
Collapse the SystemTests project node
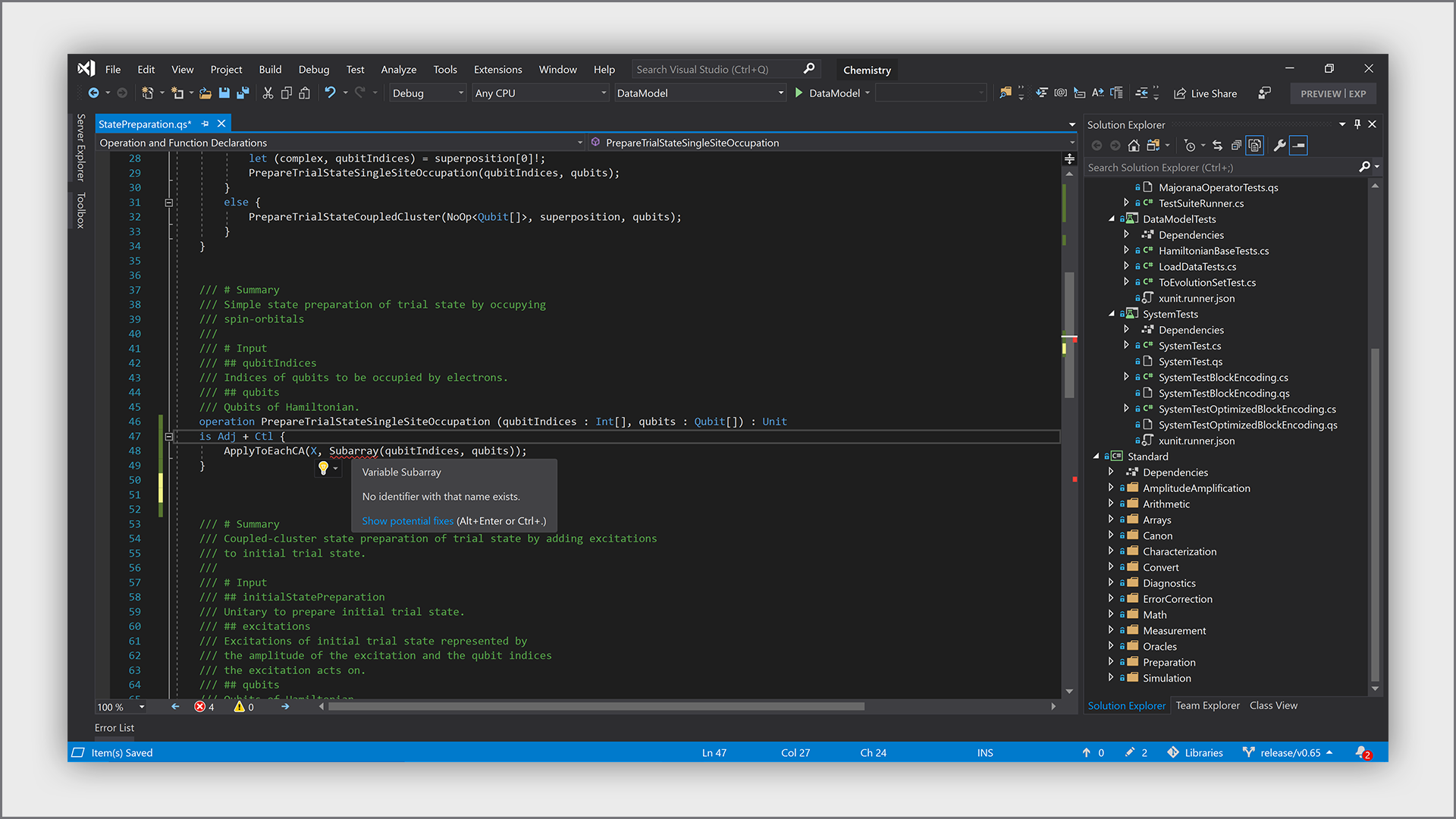[1110, 314]
